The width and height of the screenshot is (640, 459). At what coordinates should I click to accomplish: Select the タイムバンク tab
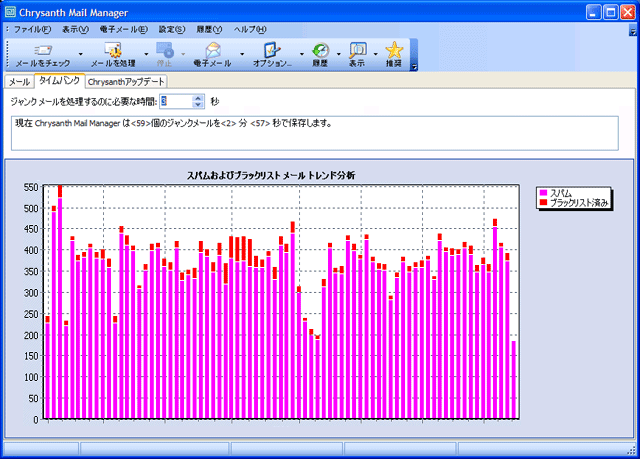coord(60,80)
